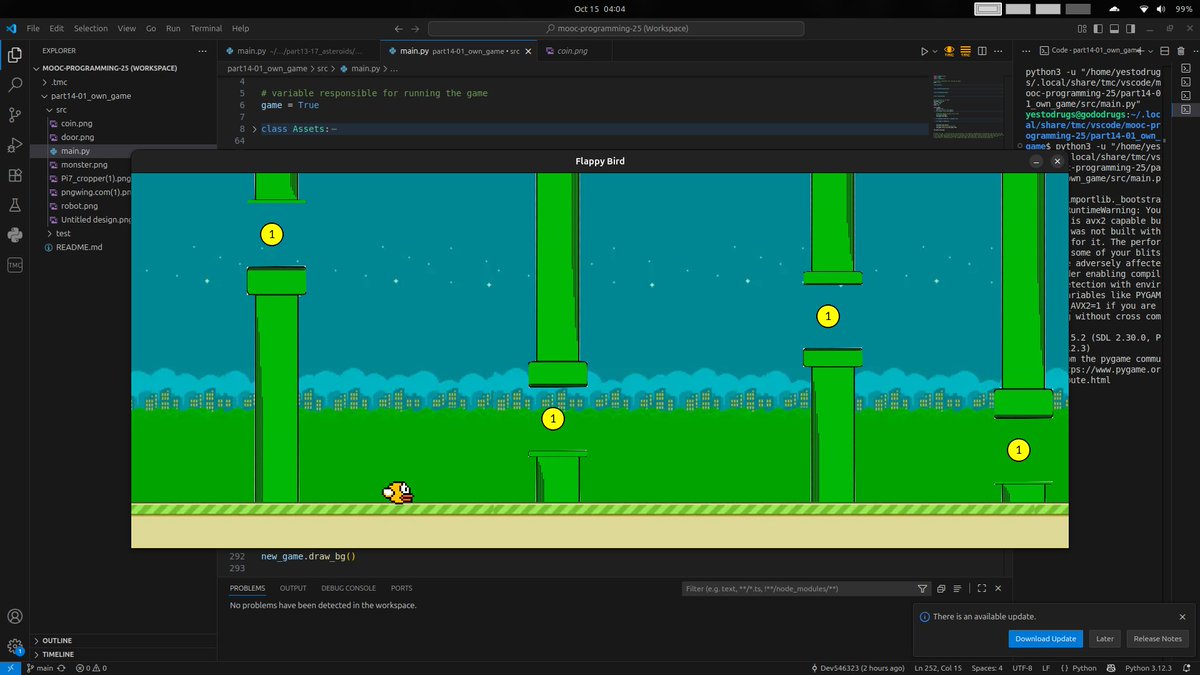Screen dimensions: 1200x675
Task: Click the main branch in status bar
Action: pyautogui.click(x=41, y=667)
